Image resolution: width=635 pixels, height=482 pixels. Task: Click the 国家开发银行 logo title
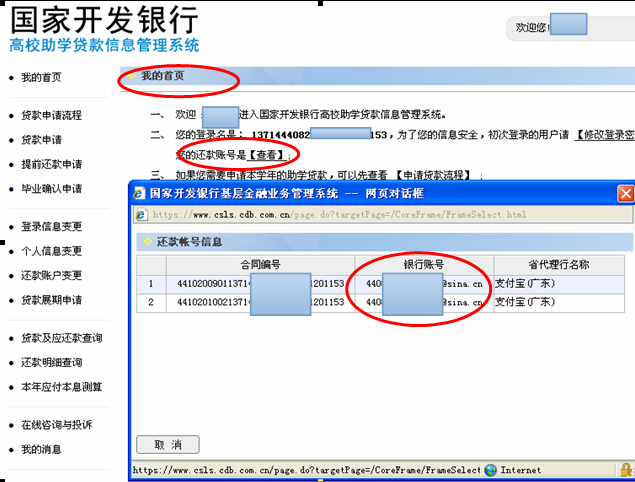coord(104,20)
